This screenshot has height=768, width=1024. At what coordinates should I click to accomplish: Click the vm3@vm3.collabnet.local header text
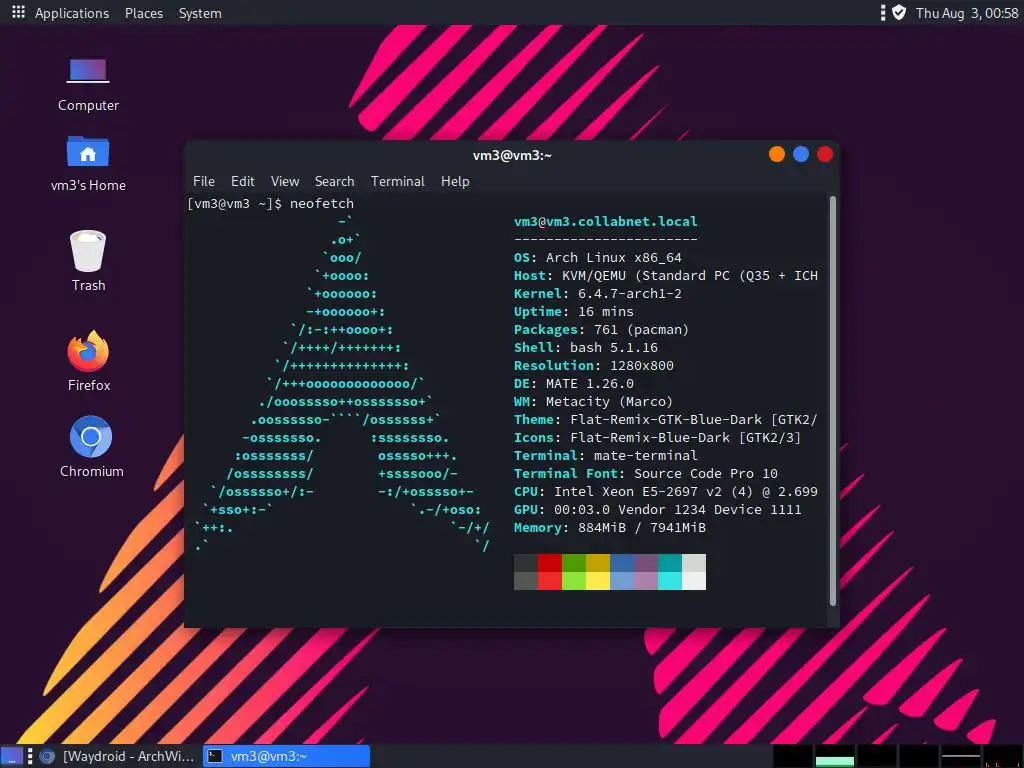click(x=605, y=221)
